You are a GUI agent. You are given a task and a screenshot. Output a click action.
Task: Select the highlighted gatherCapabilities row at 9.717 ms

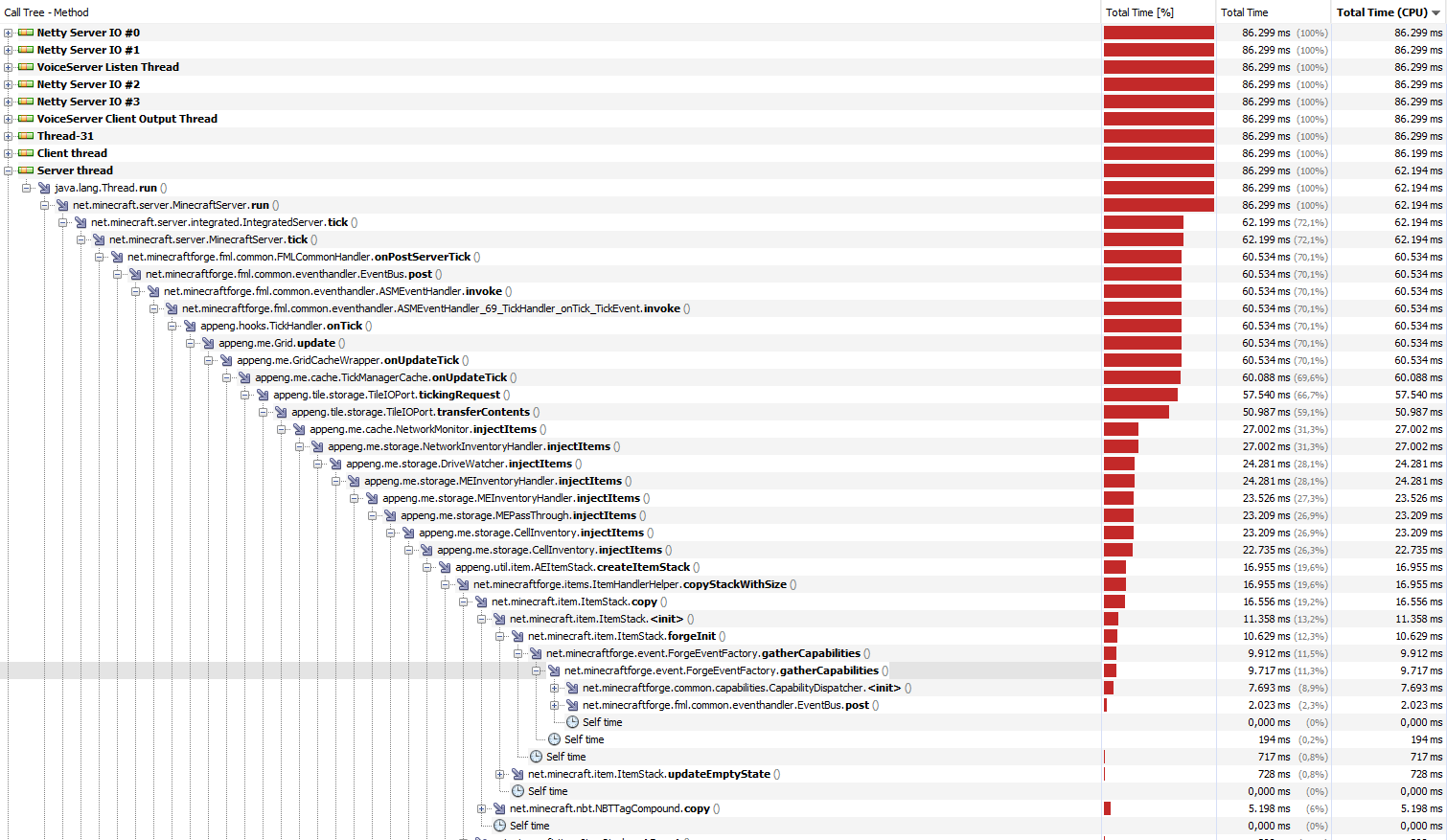point(723,670)
